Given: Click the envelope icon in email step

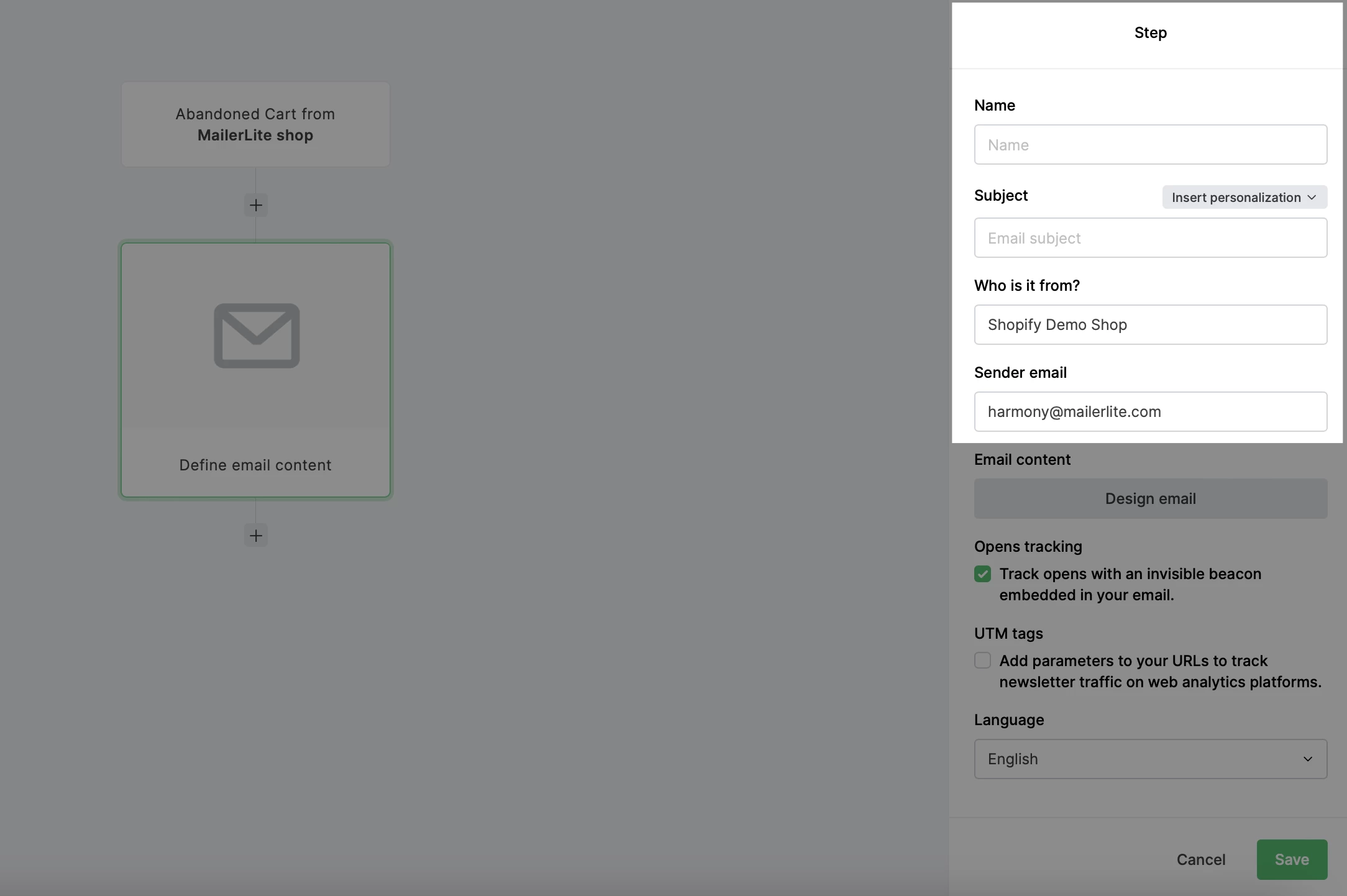Looking at the screenshot, I should pos(257,336).
